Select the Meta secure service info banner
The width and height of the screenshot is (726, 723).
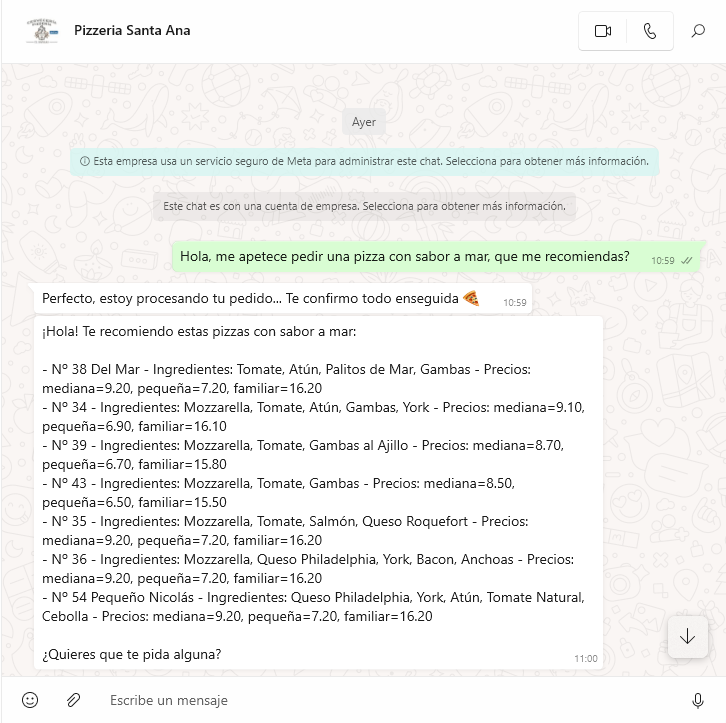coord(364,161)
